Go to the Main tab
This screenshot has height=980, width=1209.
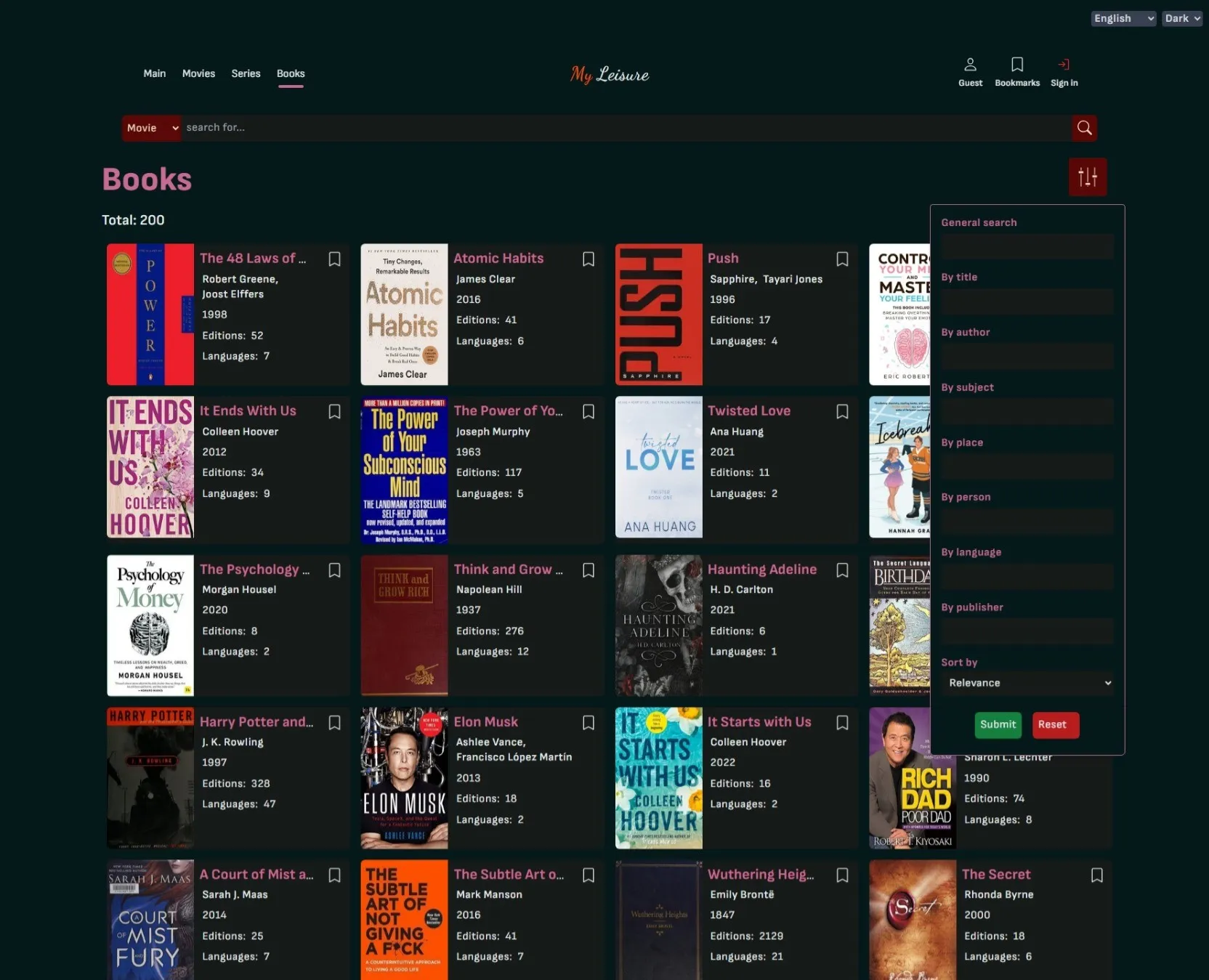click(154, 73)
